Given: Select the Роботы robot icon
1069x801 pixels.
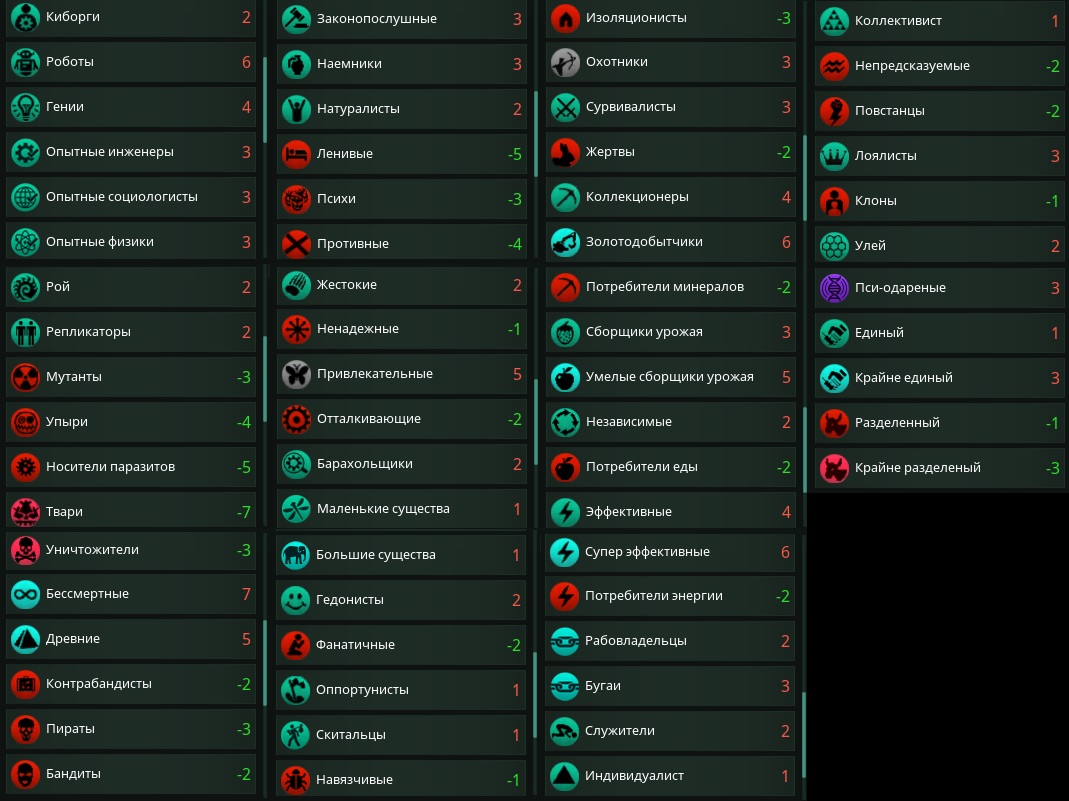Looking at the screenshot, I should (25, 63).
